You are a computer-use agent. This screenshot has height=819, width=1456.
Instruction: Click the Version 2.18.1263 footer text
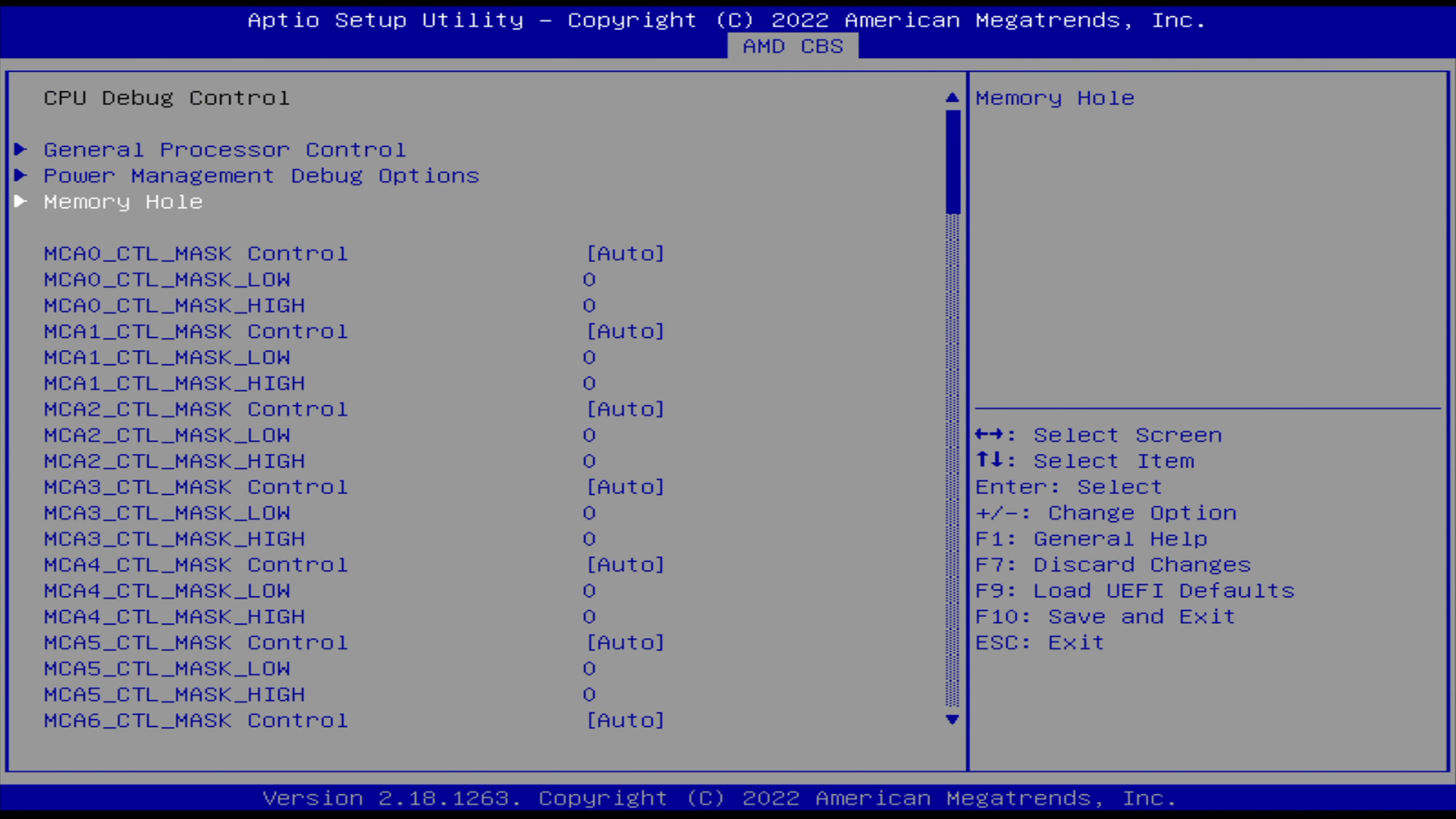coord(720,799)
